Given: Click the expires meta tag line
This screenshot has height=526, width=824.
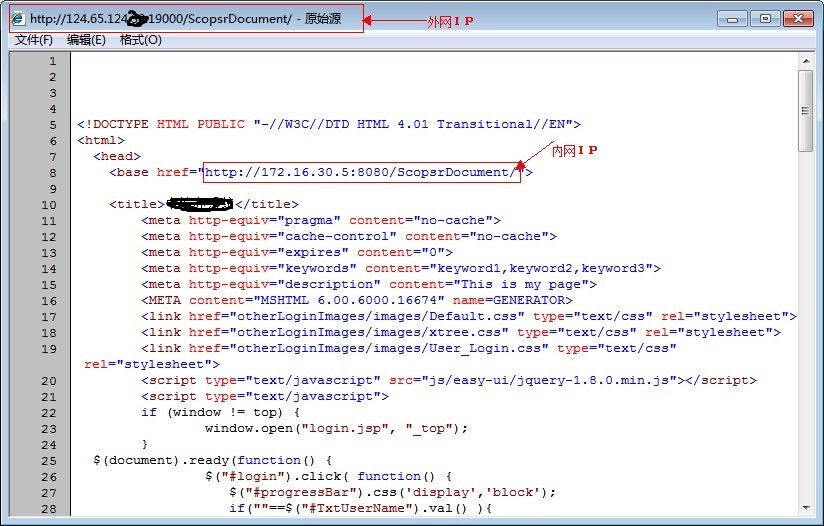Looking at the screenshot, I should pos(297,252).
